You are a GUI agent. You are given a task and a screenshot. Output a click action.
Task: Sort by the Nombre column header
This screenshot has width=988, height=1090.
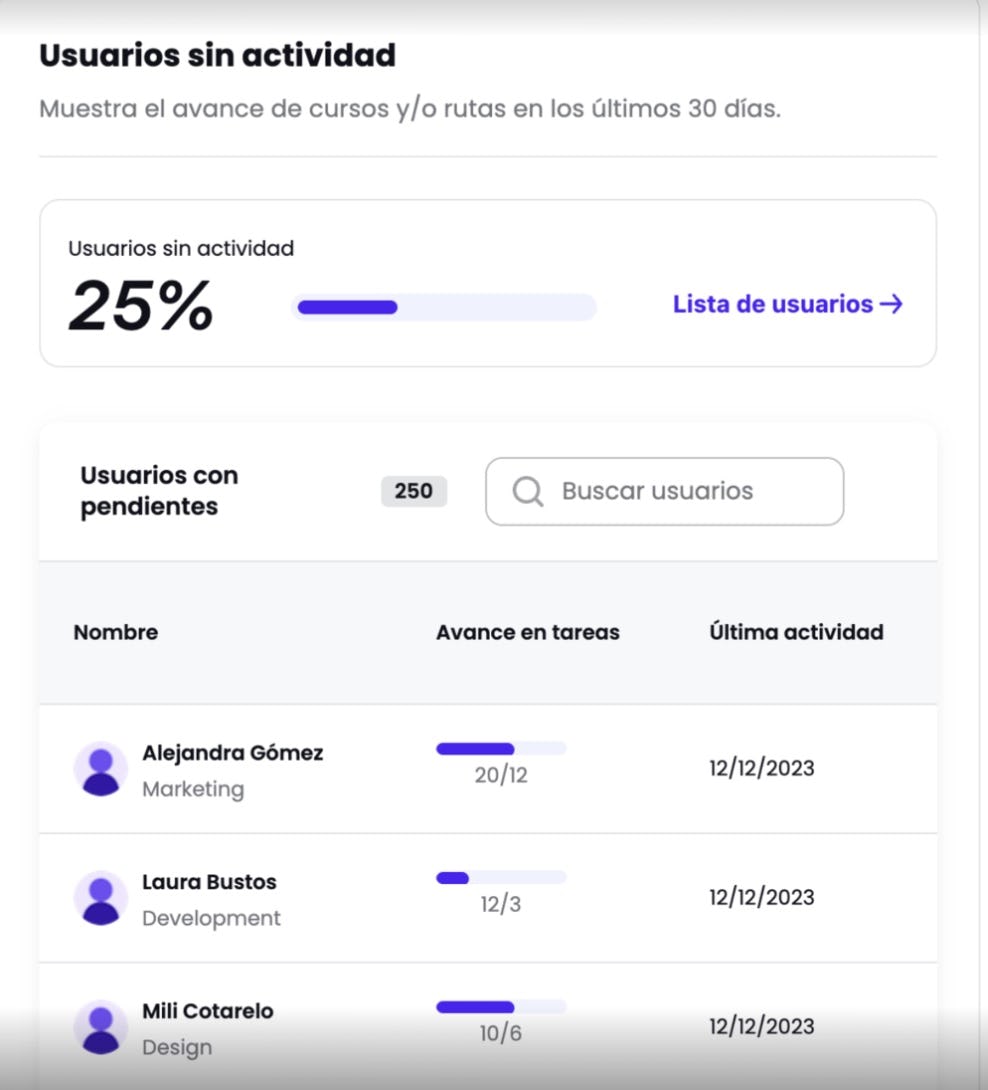point(115,632)
